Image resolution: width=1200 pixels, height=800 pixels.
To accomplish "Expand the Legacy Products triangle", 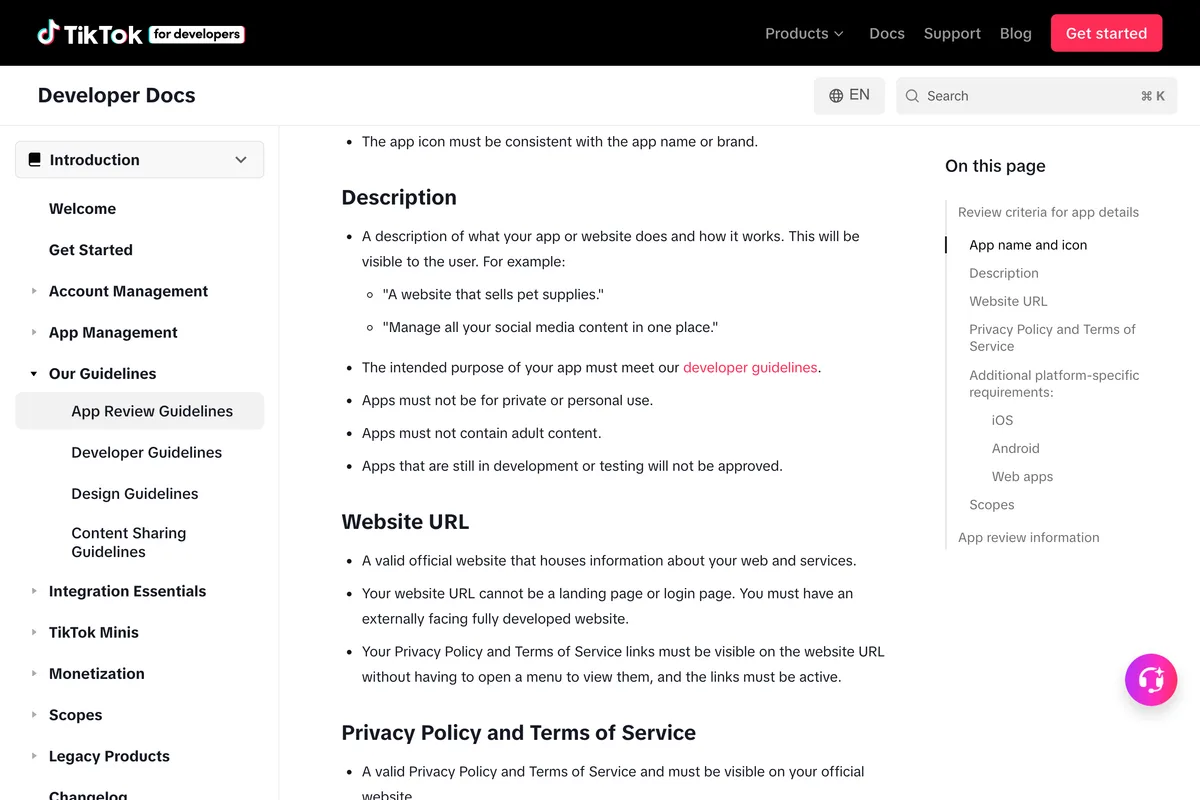I will coord(34,756).
